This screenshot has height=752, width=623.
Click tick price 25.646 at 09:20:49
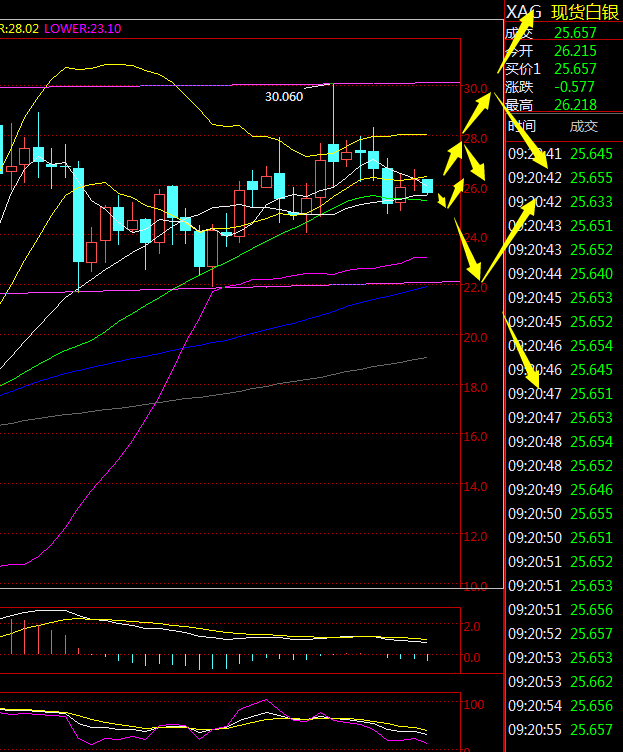coord(591,490)
